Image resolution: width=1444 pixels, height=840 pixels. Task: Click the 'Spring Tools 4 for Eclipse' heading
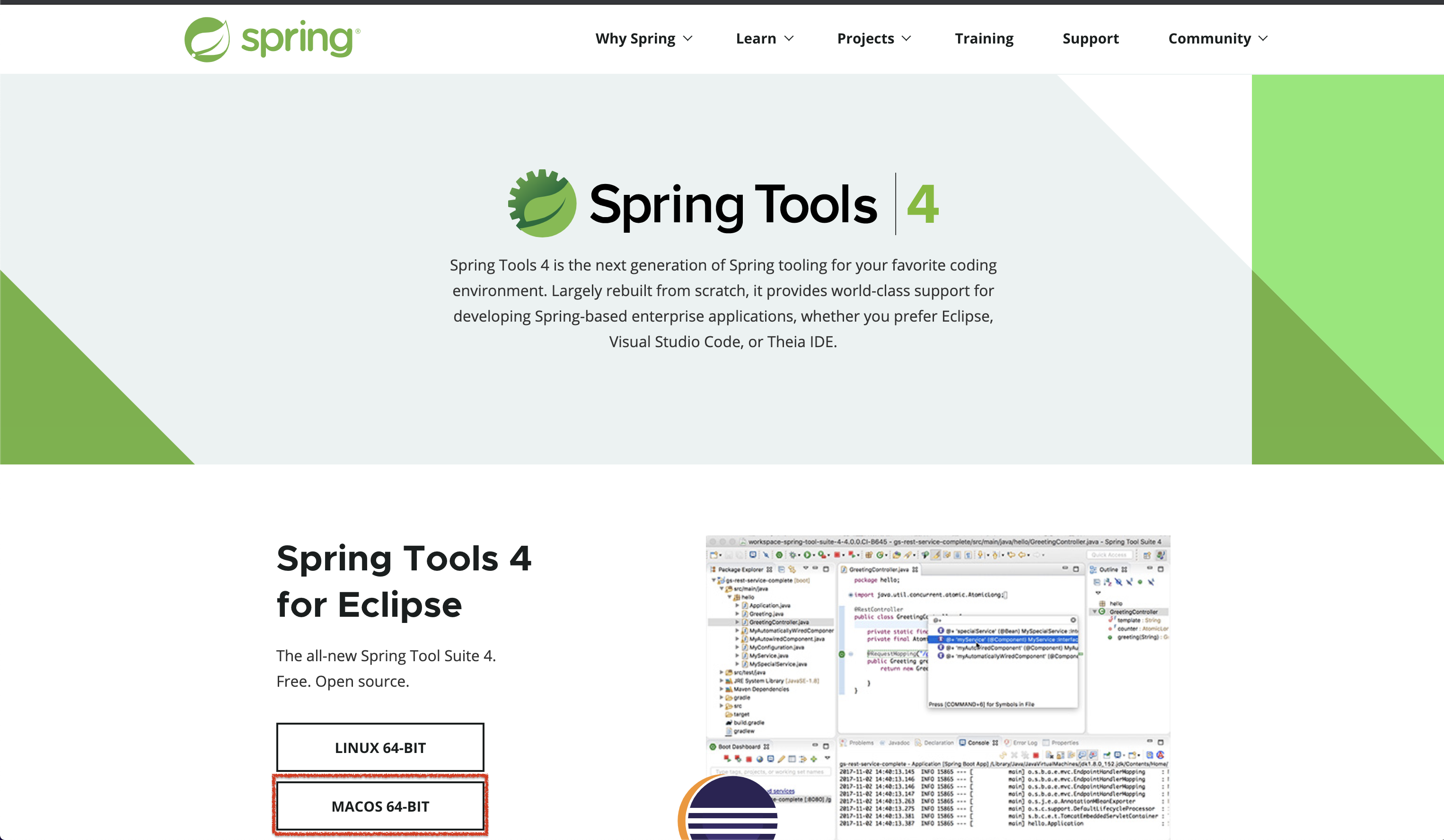click(x=404, y=581)
